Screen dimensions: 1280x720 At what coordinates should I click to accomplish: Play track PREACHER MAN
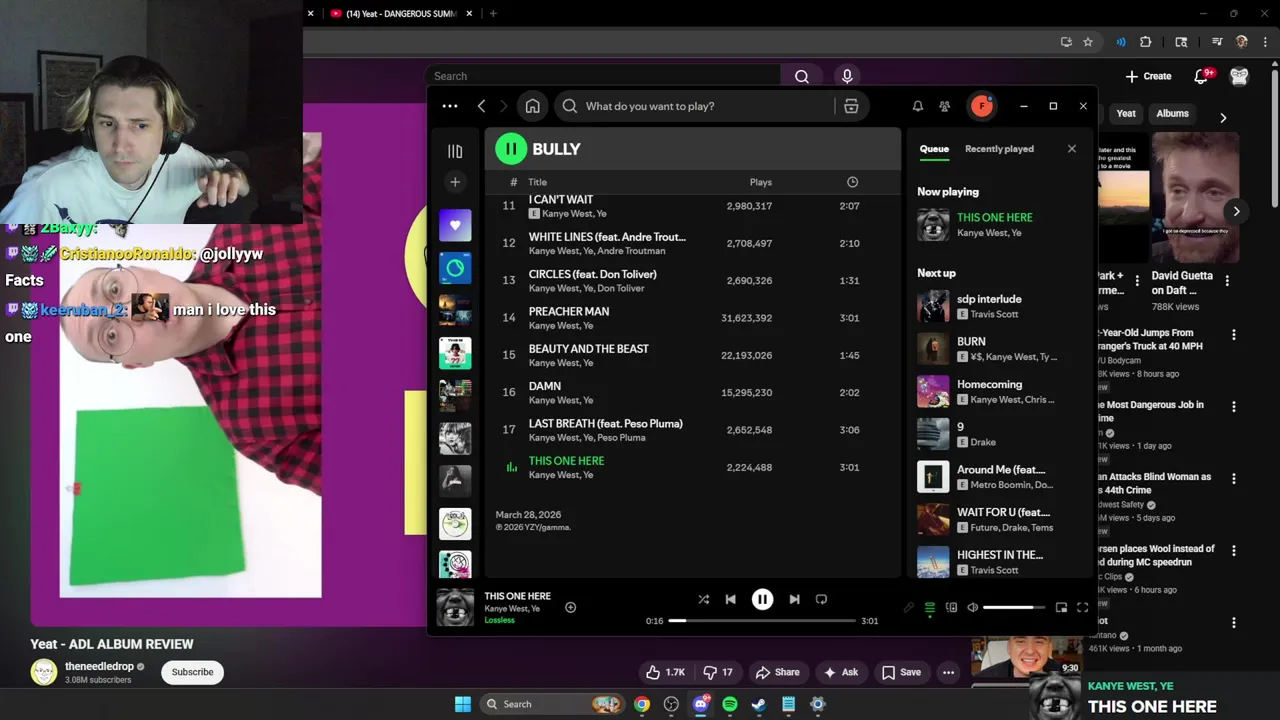tap(692, 318)
